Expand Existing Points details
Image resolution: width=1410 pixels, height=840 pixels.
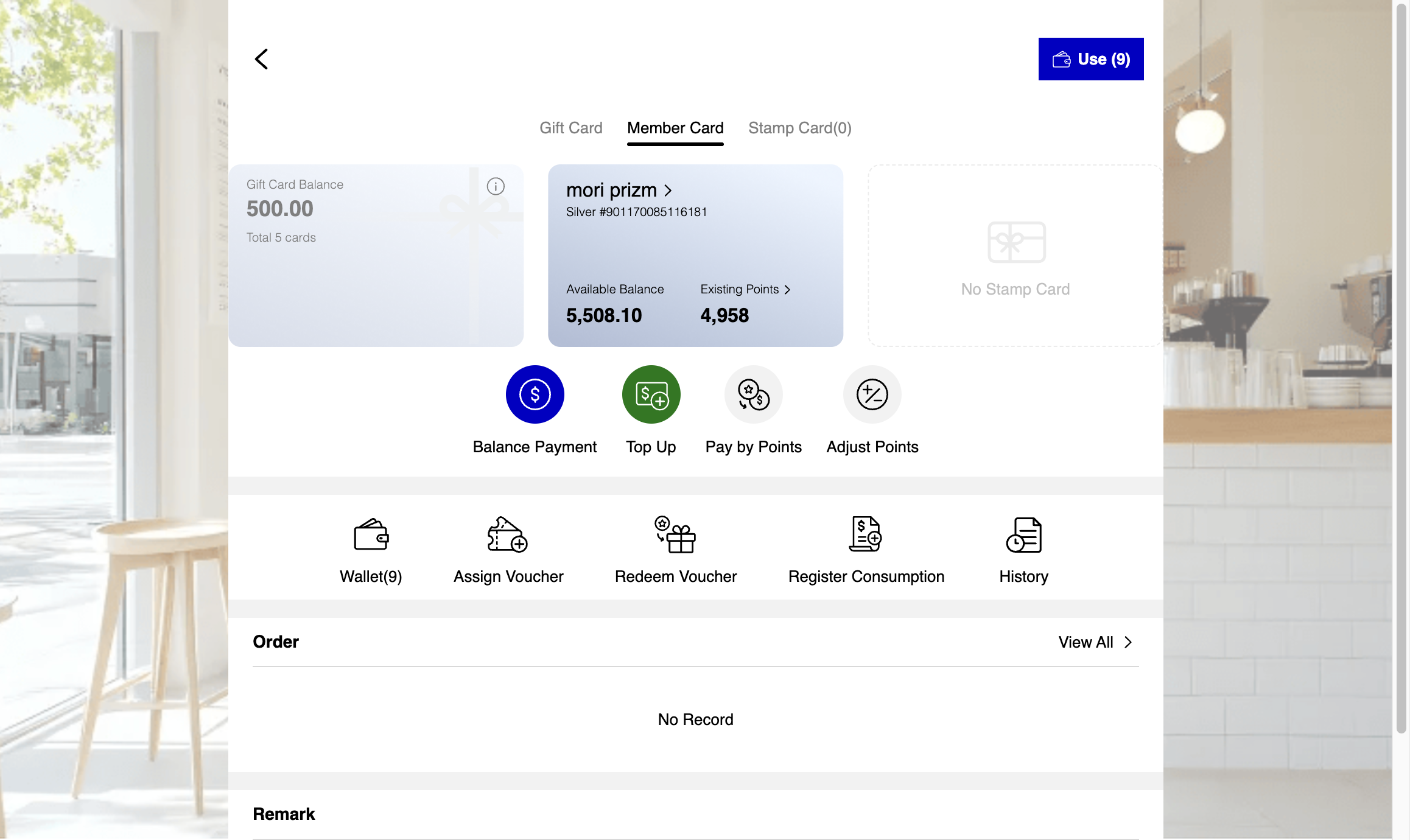tap(745, 290)
